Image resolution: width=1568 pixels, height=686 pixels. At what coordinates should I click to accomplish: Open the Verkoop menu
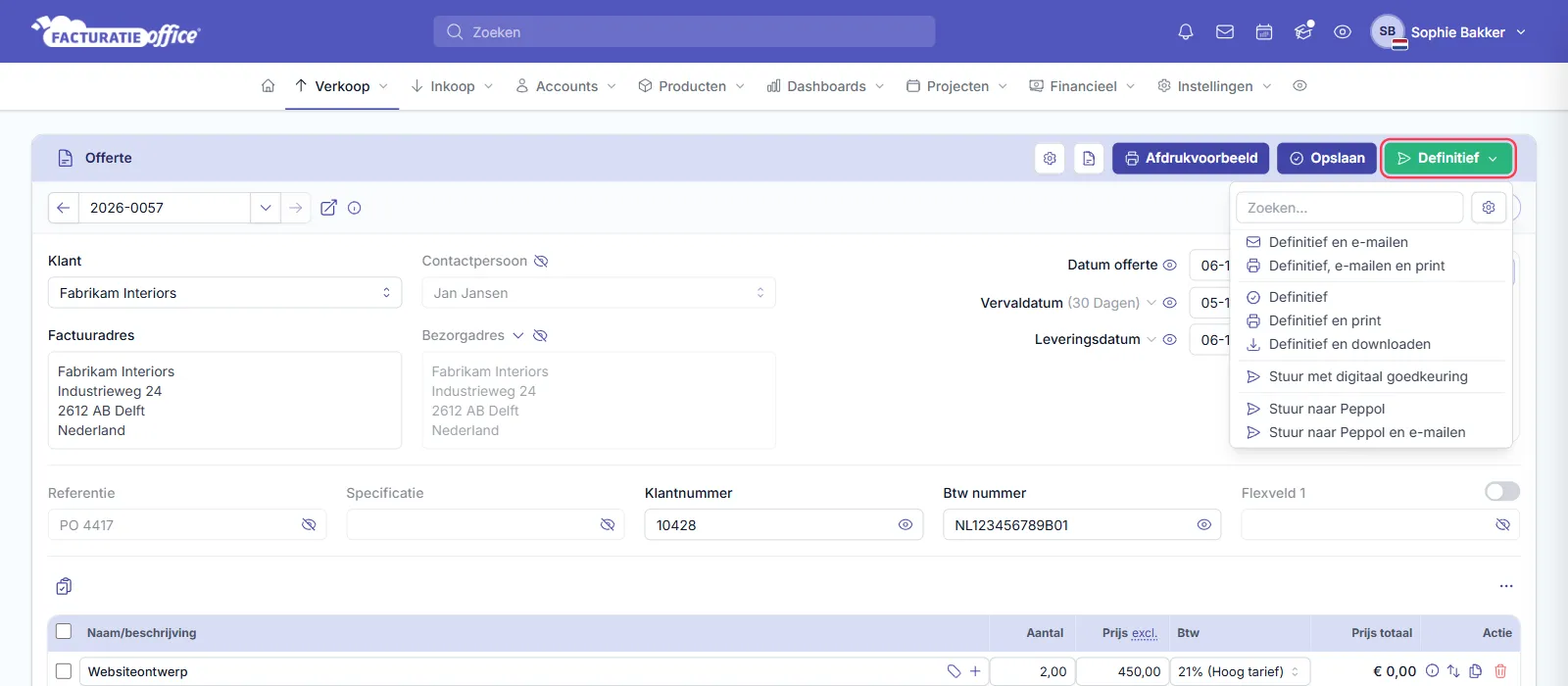pyautogui.click(x=342, y=86)
